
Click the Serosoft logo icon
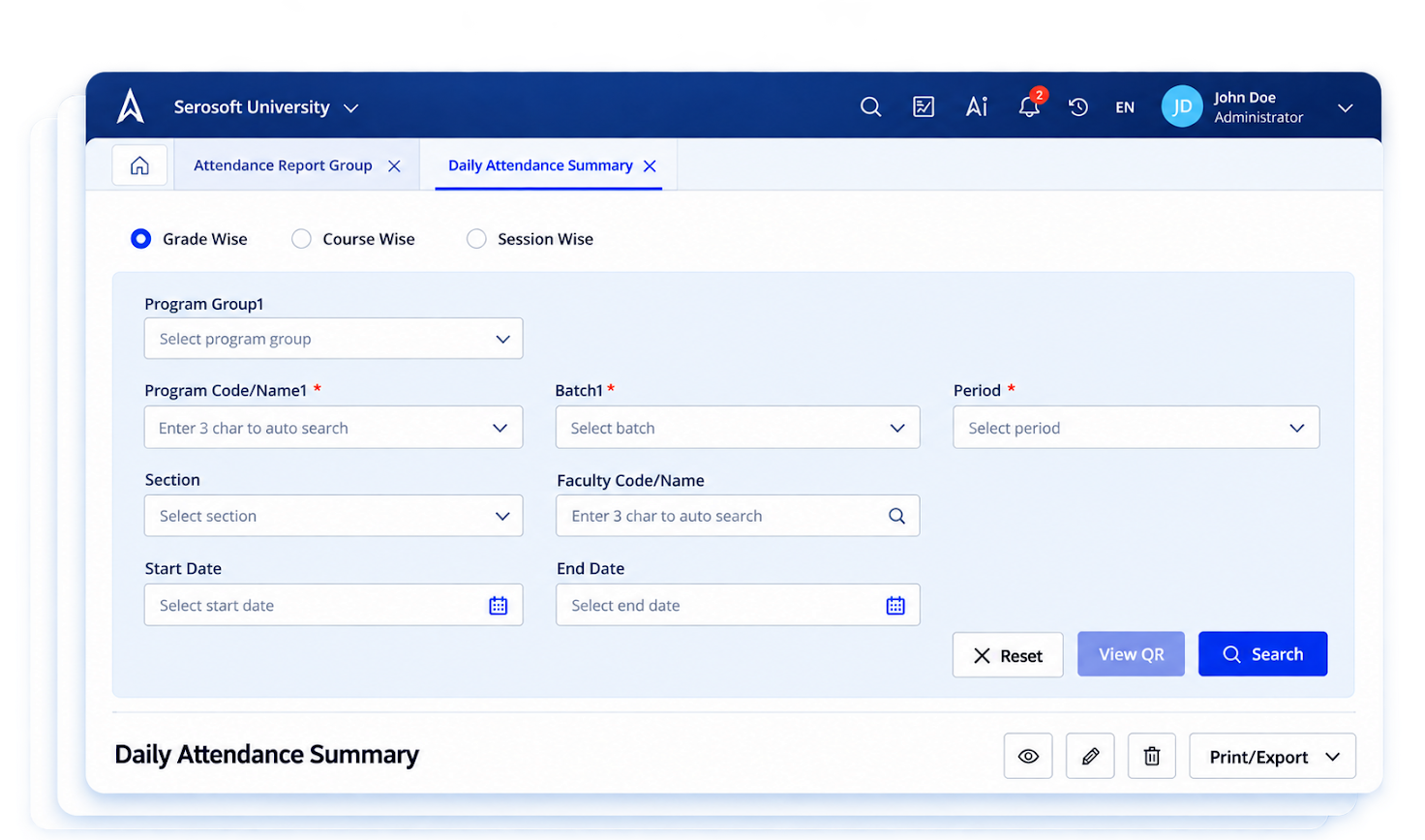[131, 106]
